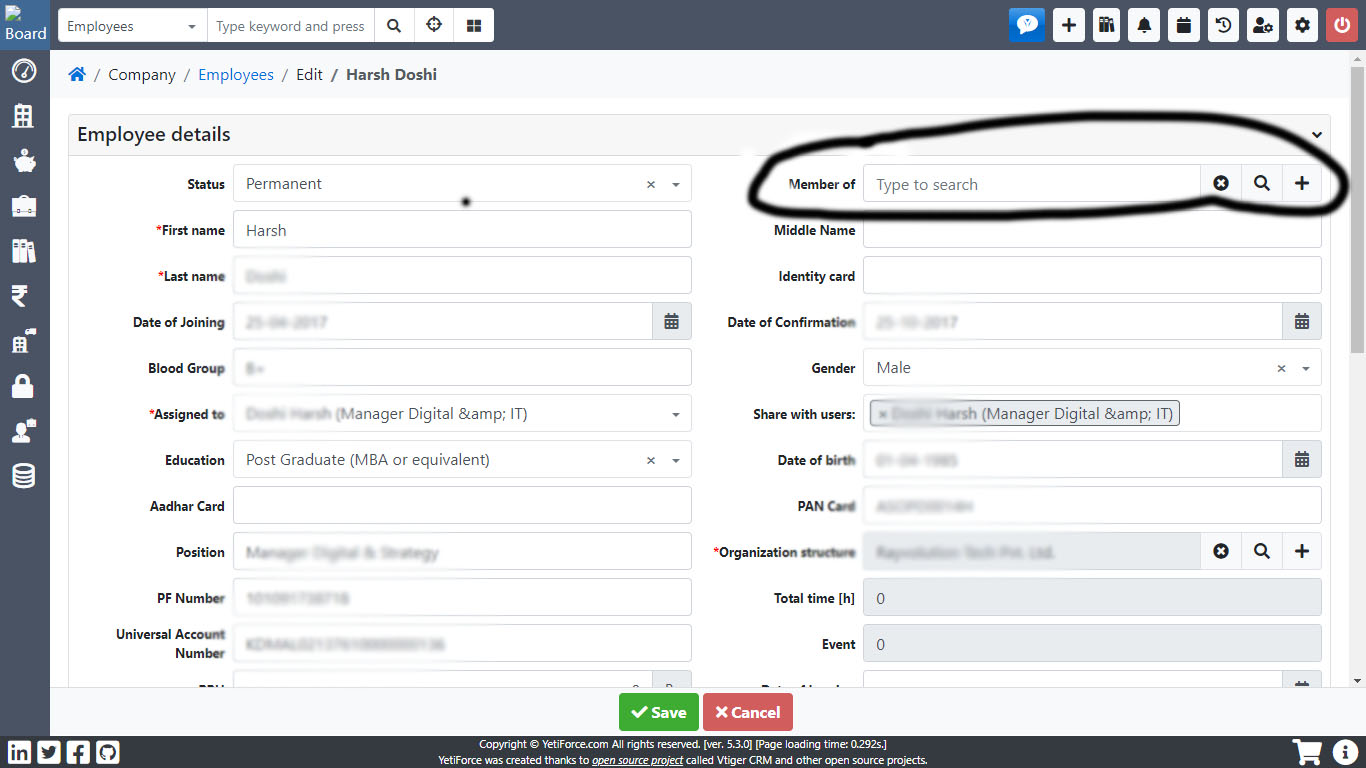The height and width of the screenshot is (768, 1366).
Task: Open the padlock security sidebar module
Action: [x=24, y=386]
